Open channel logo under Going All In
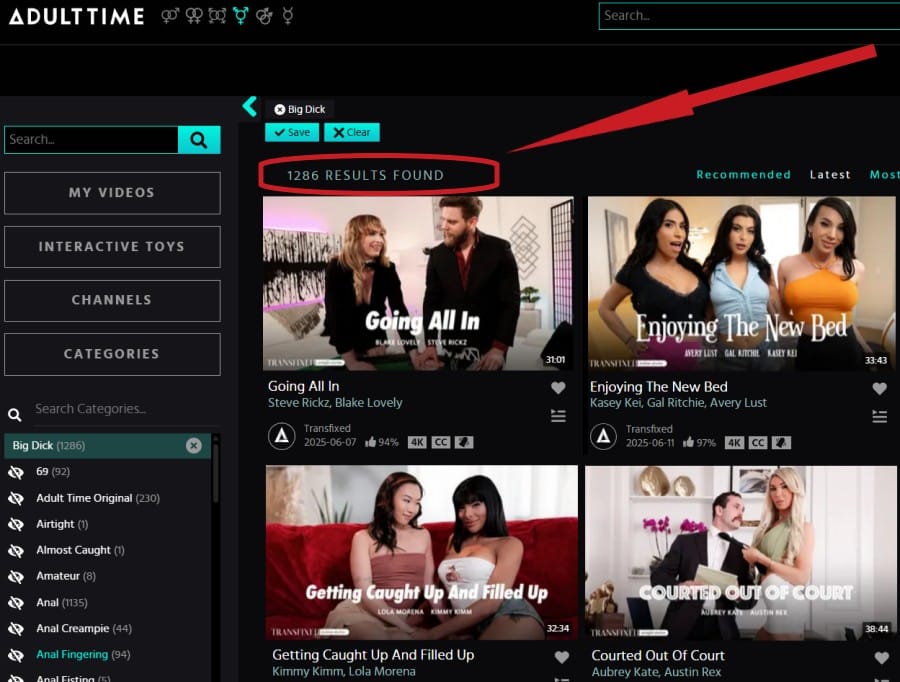This screenshot has height=682, width=900. [281, 436]
